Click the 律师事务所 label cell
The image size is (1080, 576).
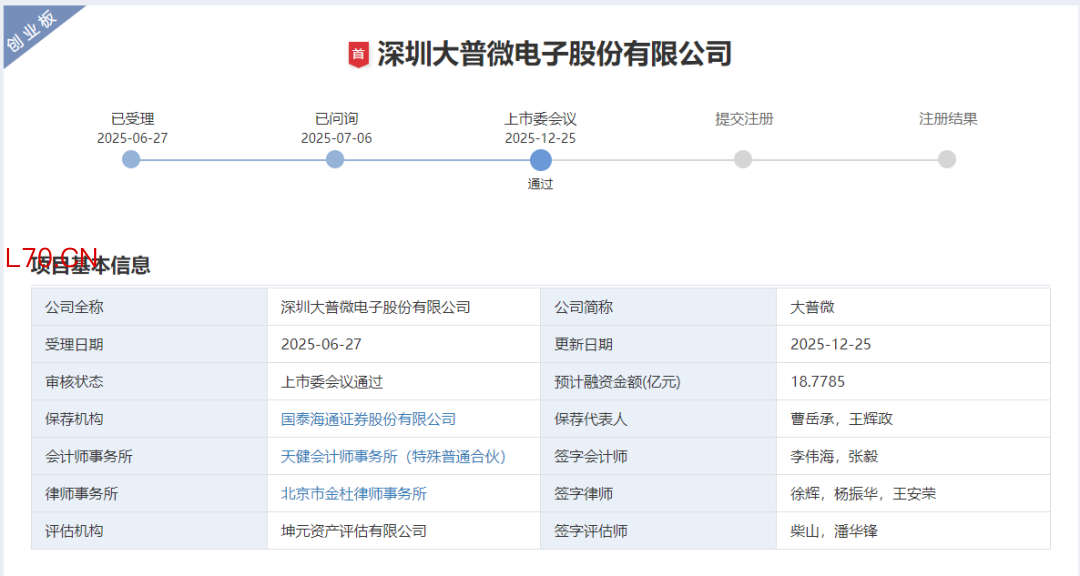pyautogui.click(x=149, y=493)
